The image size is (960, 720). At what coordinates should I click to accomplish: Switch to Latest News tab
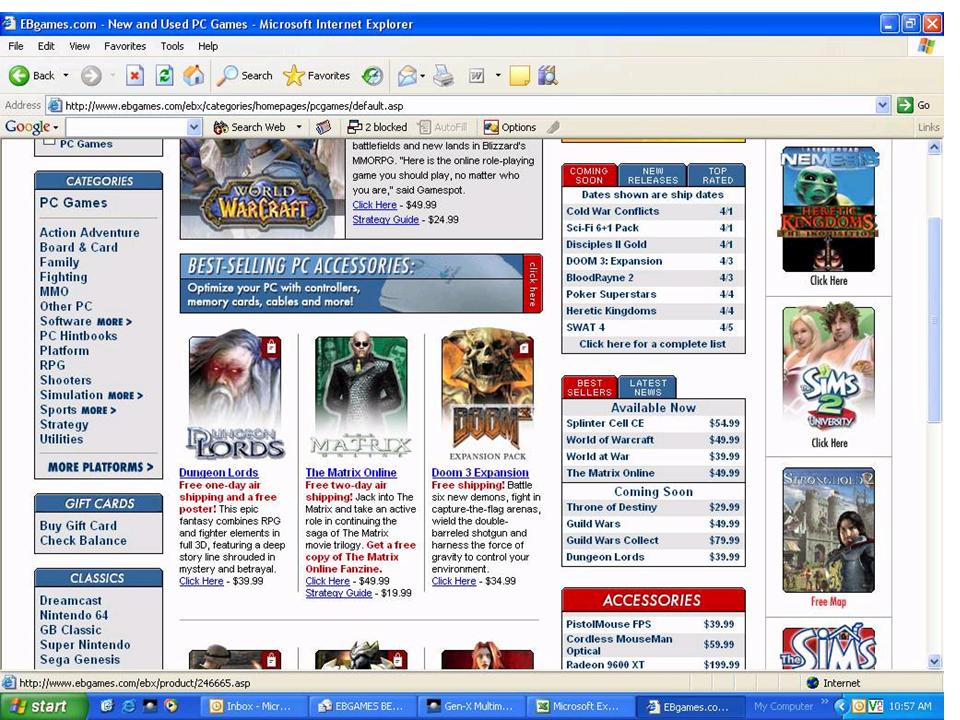[x=648, y=387]
